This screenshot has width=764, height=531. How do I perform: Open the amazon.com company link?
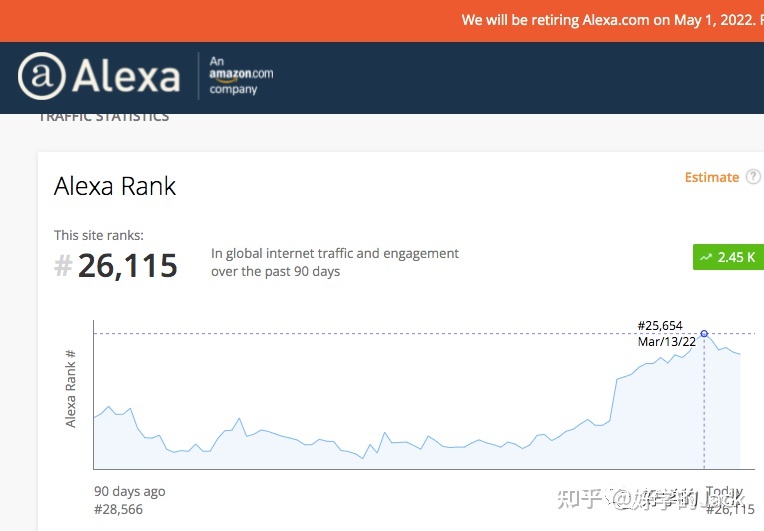click(241, 75)
